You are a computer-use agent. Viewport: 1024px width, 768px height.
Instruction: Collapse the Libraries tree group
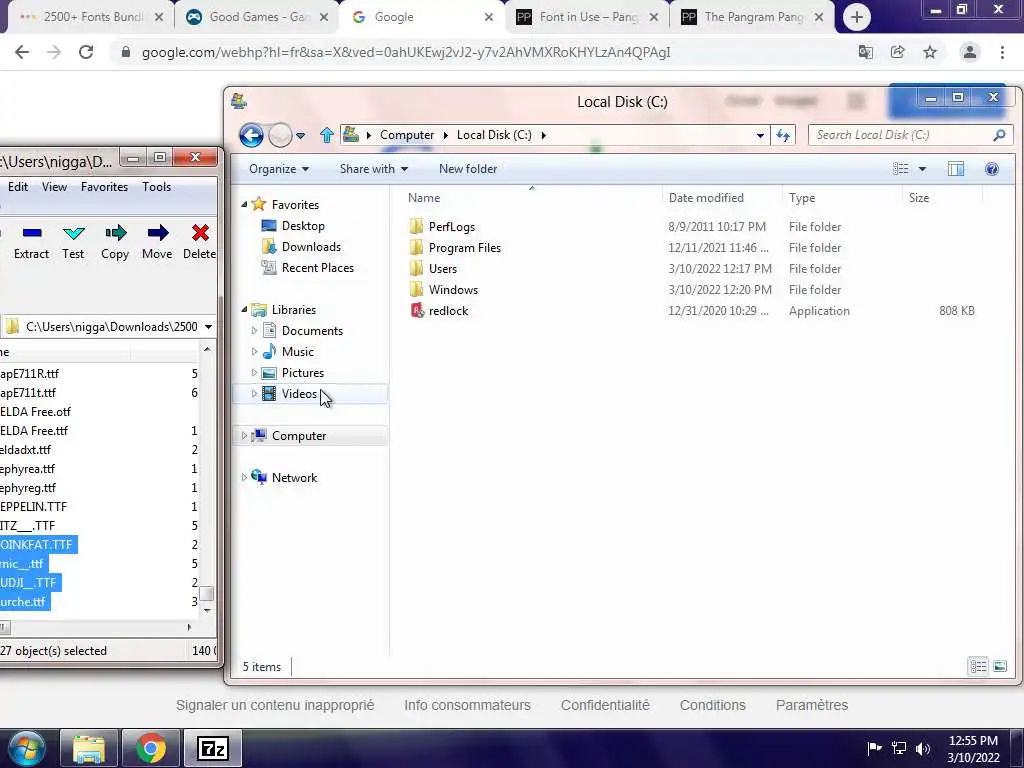244,310
